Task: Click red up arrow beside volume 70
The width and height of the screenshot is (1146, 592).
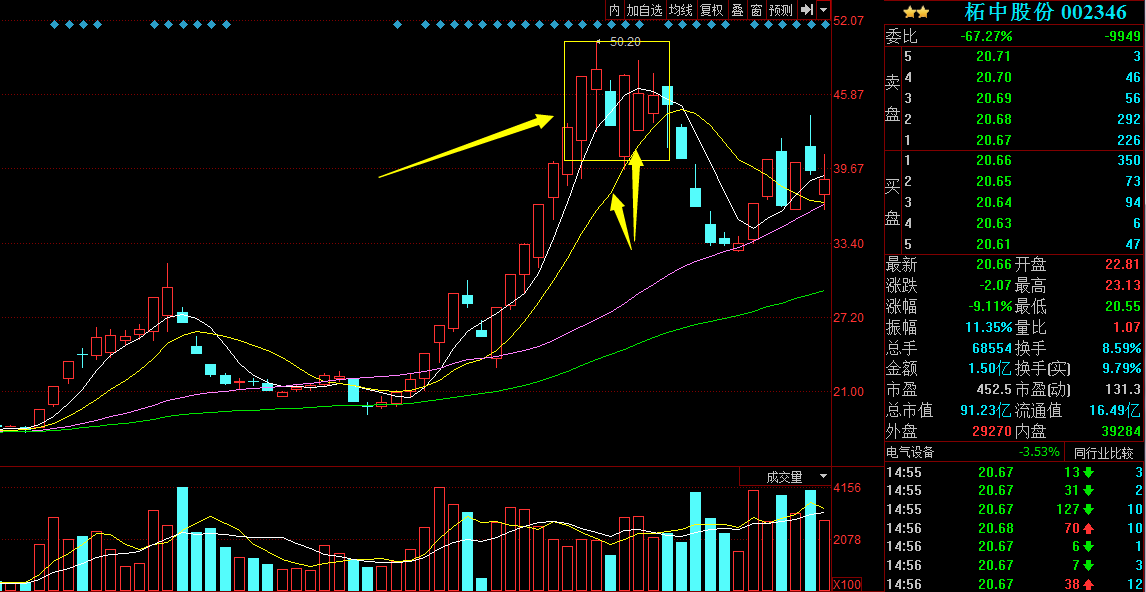Action: point(1085,528)
